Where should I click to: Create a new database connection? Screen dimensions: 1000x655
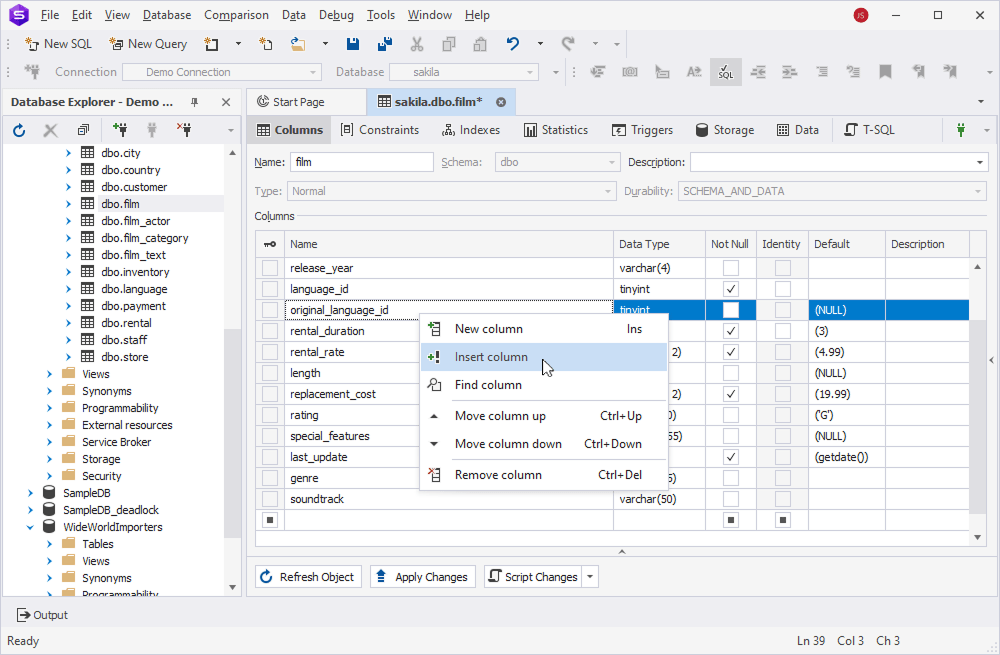(121, 129)
